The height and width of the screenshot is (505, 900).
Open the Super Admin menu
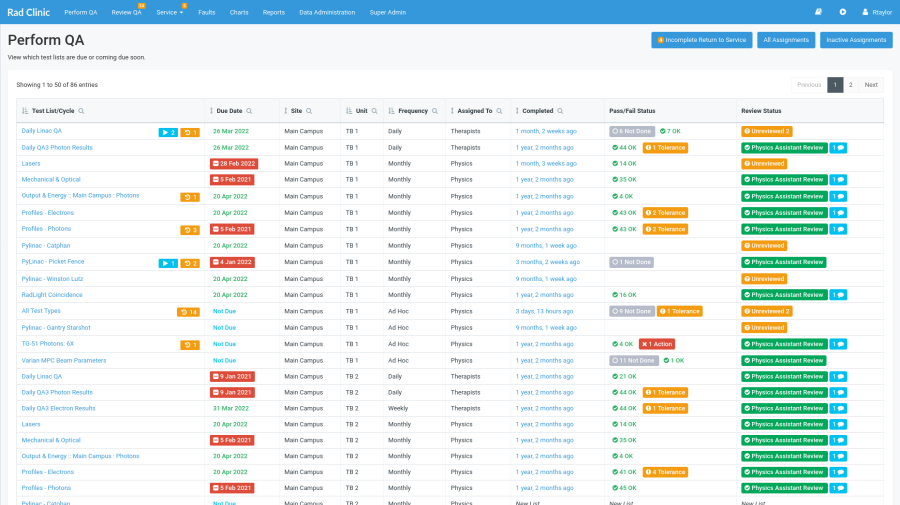click(388, 12)
